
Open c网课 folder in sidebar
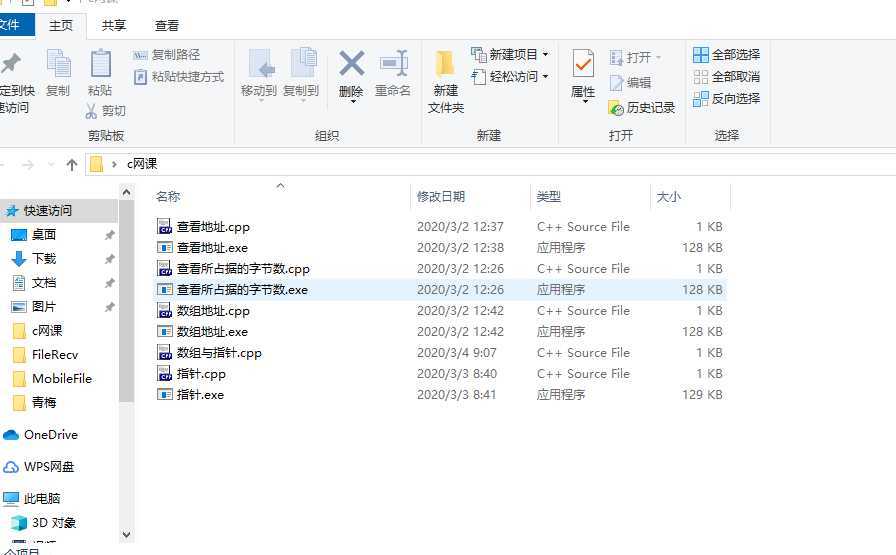[47, 330]
